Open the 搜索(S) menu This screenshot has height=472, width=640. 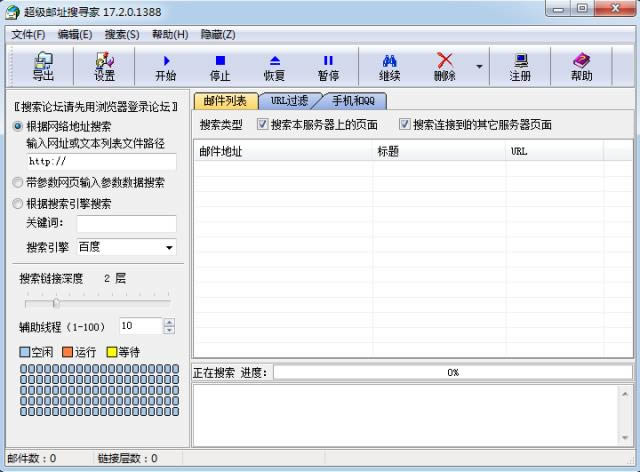pos(121,34)
